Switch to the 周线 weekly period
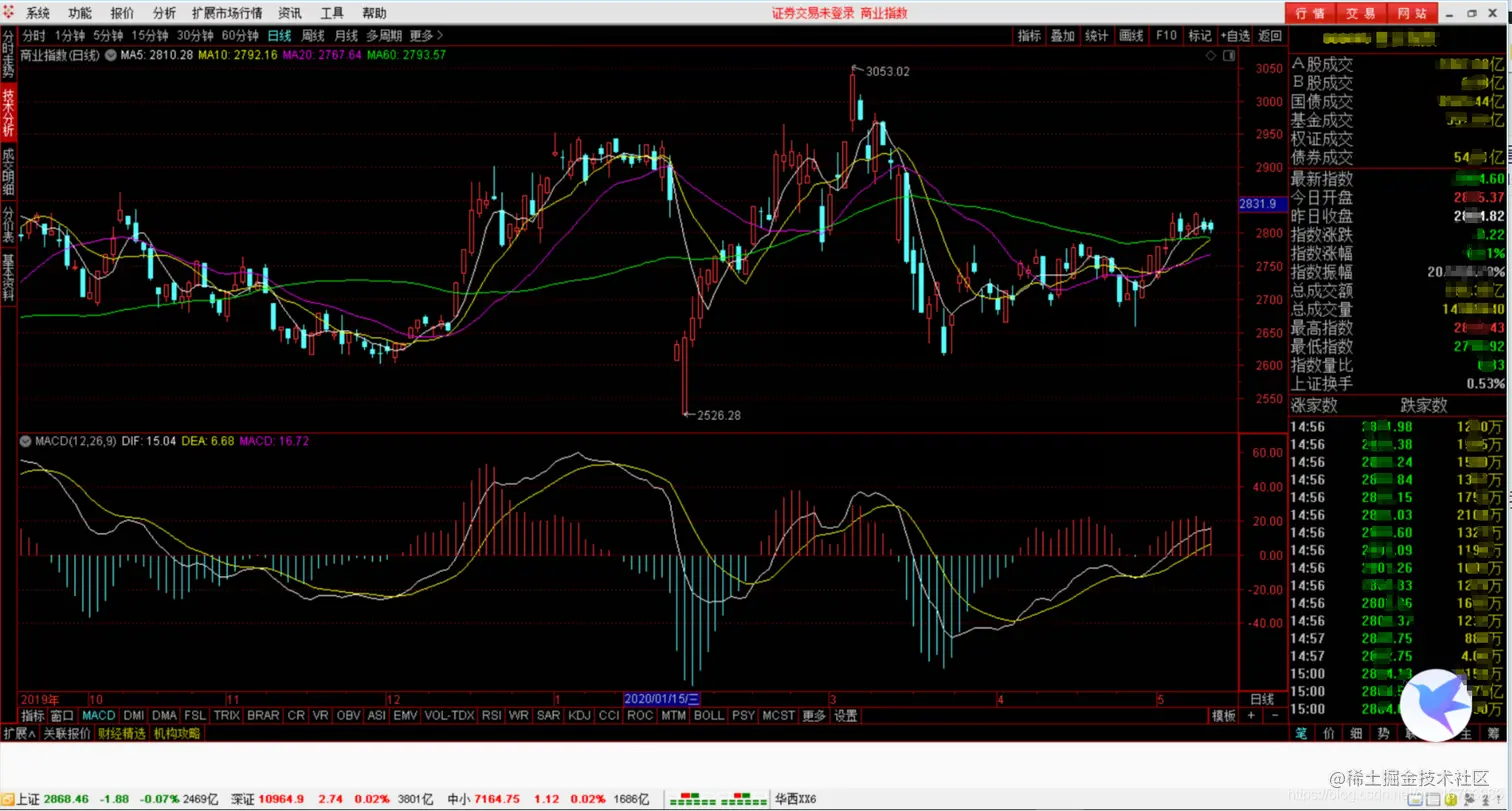1512x811 pixels. pyautogui.click(x=313, y=36)
